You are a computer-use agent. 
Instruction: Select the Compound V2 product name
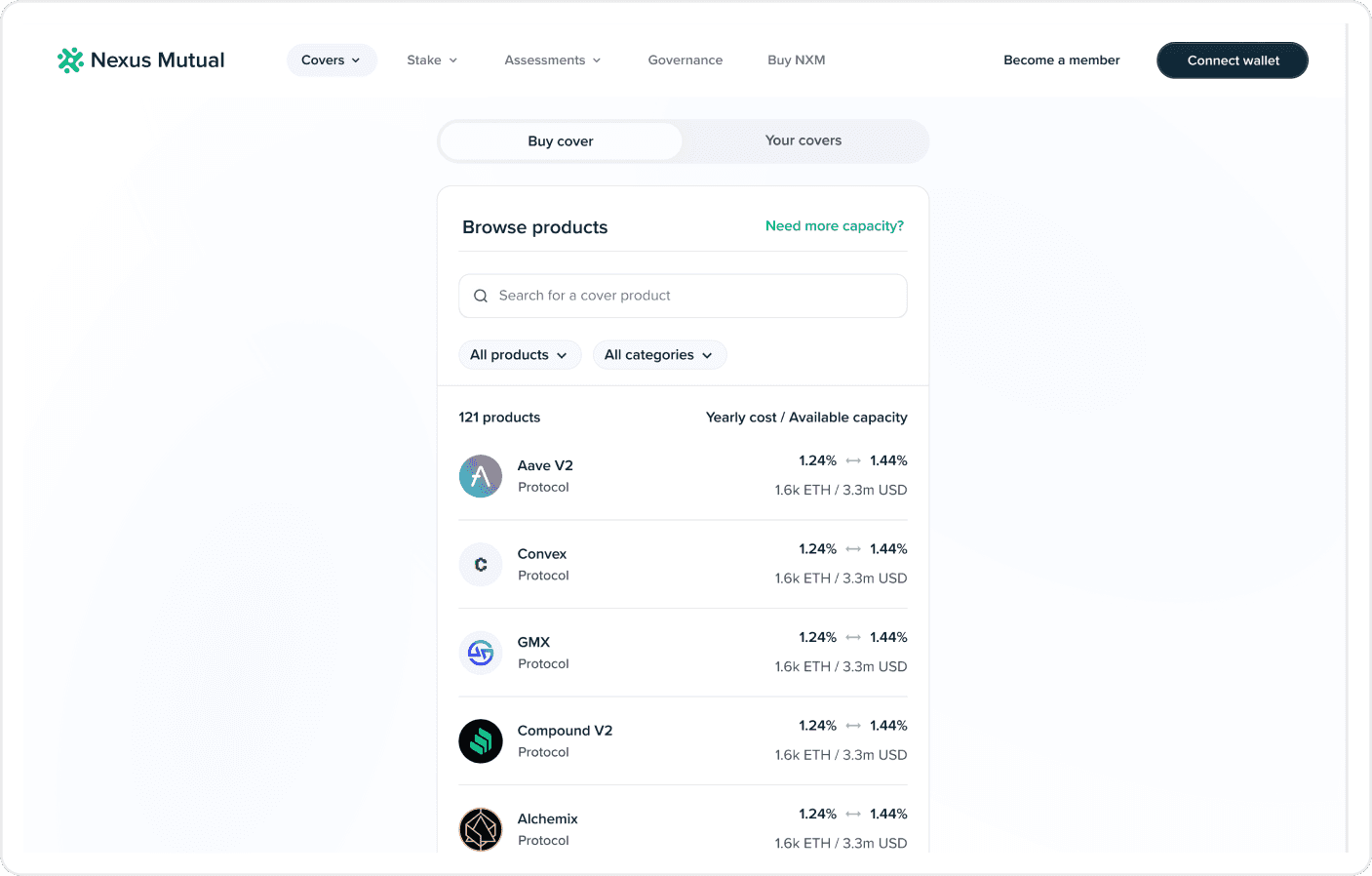pos(566,731)
